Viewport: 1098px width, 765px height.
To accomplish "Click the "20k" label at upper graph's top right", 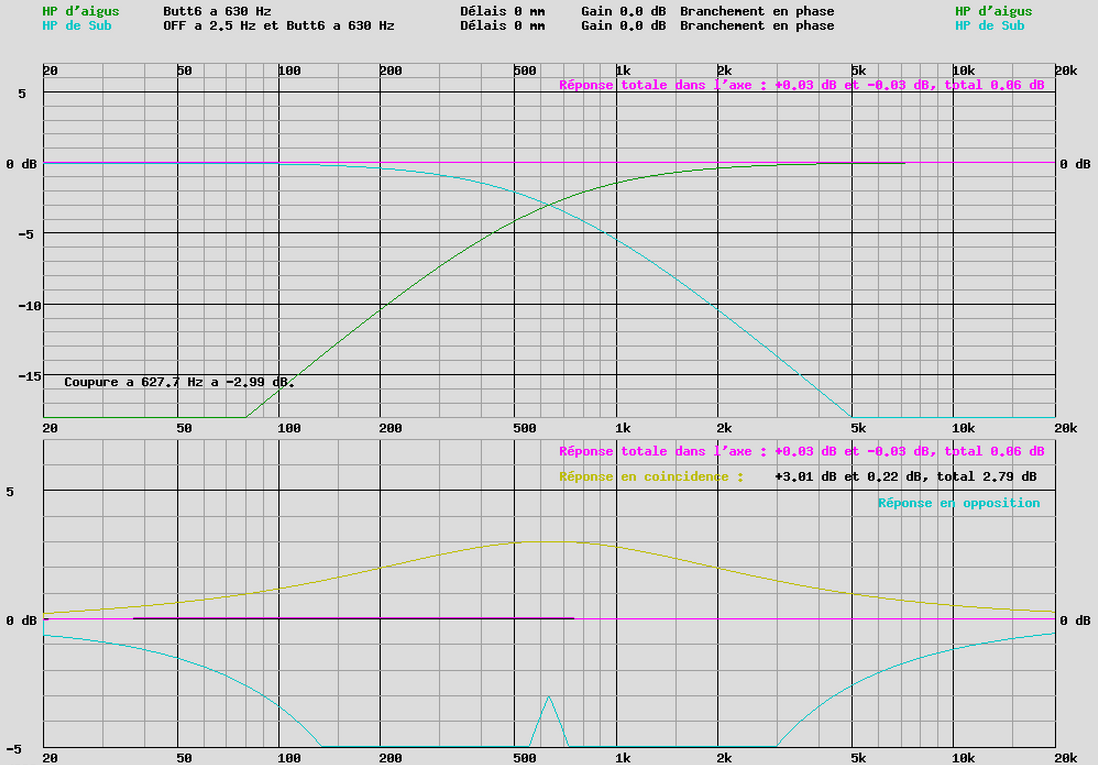I will (1066, 71).
